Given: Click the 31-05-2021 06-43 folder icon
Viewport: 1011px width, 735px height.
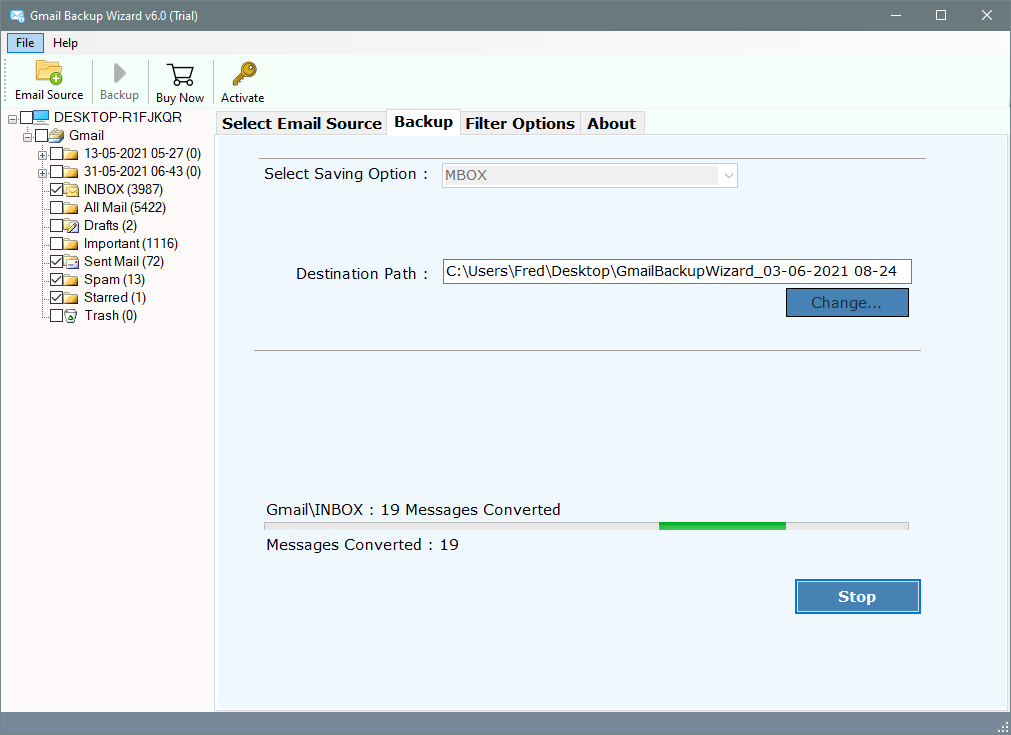Looking at the screenshot, I should pyautogui.click(x=71, y=172).
